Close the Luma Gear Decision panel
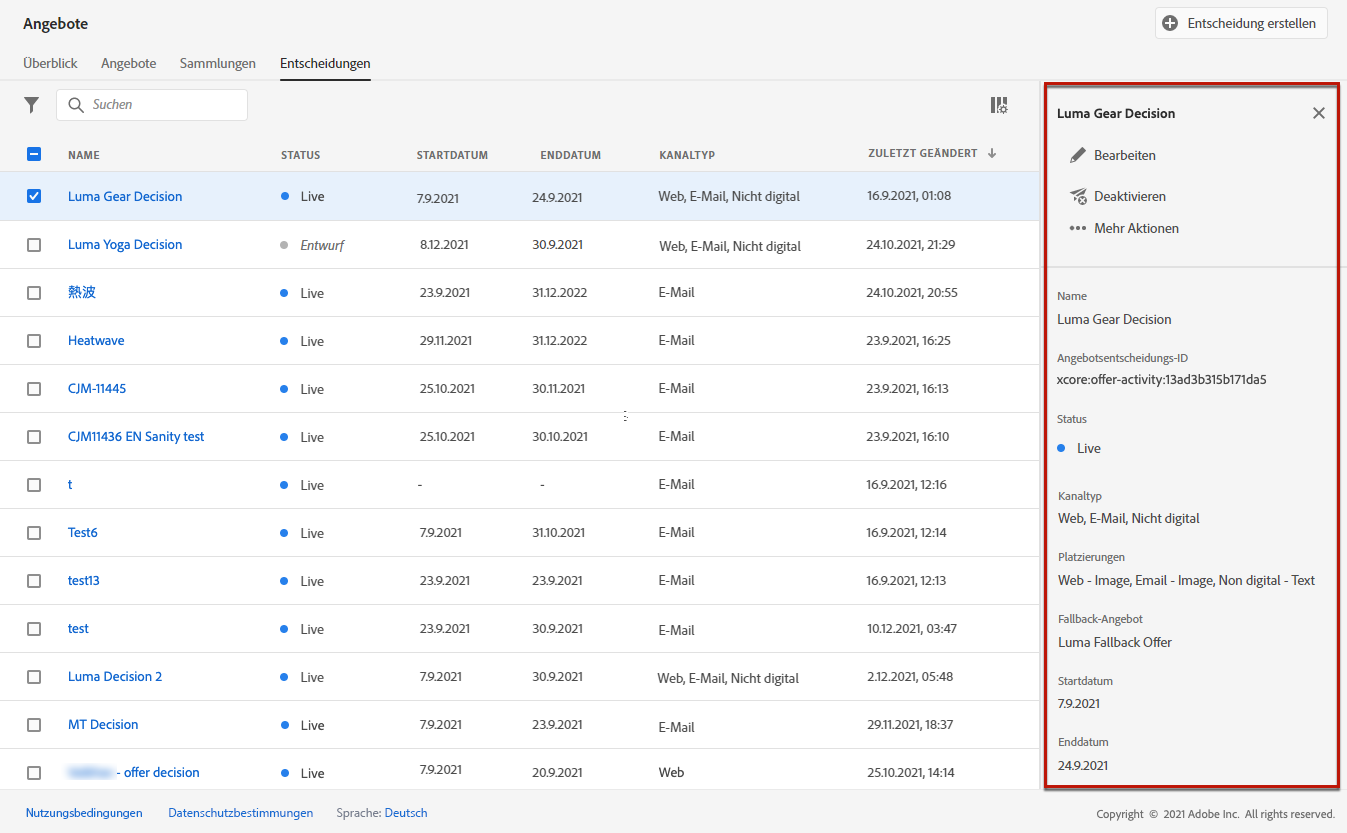Viewport: 1347px width, 833px height. pyautogui.click(x=1318, y=113)
